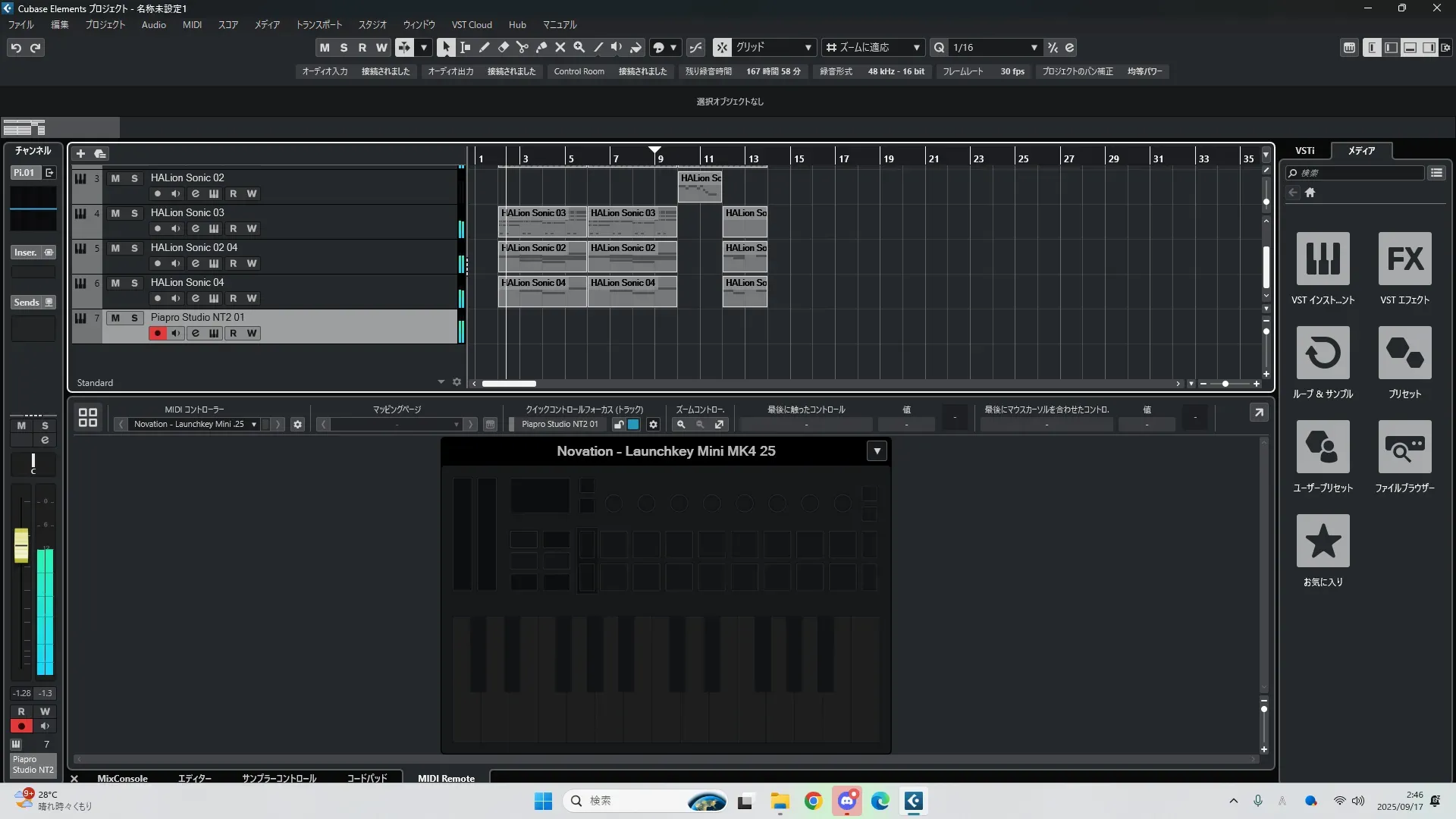This screenshot has width=1456, height=819.
Task: Open VST Effects in Media panel
Action: [1404, 259]
